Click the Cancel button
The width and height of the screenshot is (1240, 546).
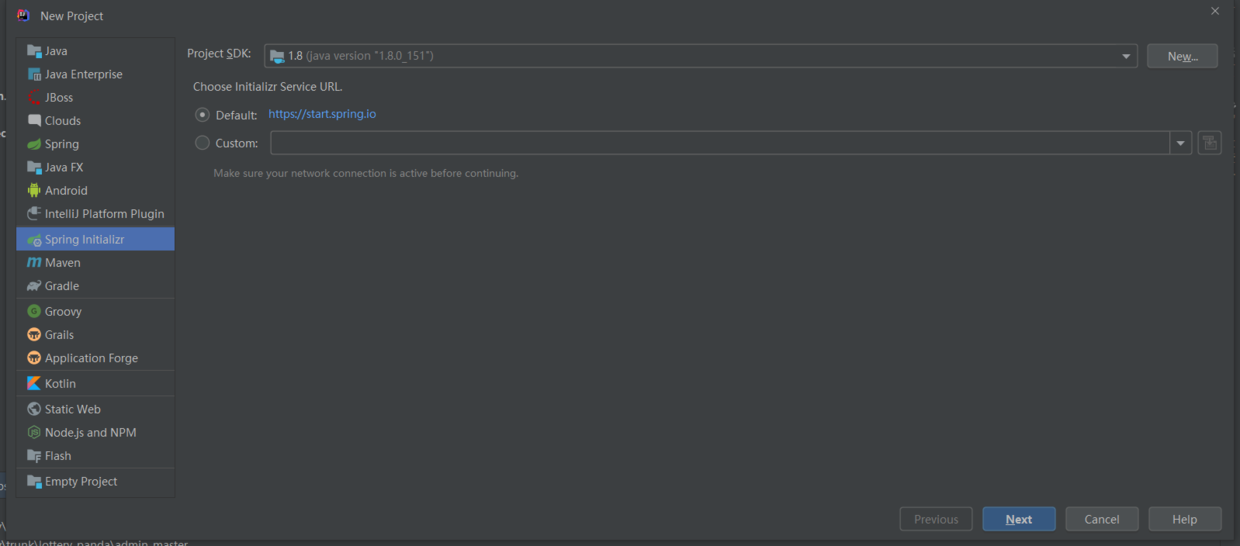1102,519
